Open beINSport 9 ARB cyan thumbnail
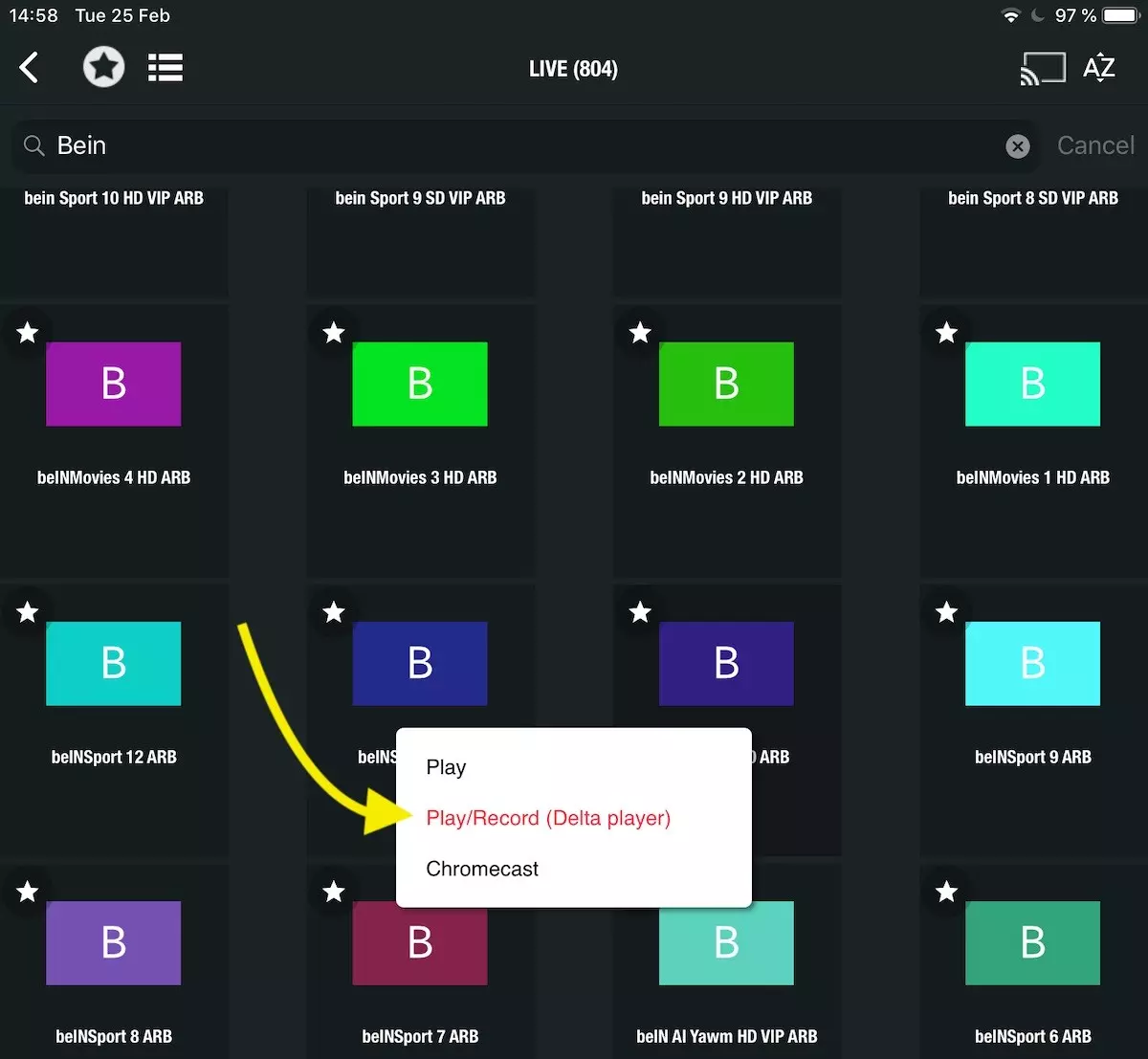The height and width of the screenshot is (1059, 1148). pyautogui.click(x=1032, y=664)
